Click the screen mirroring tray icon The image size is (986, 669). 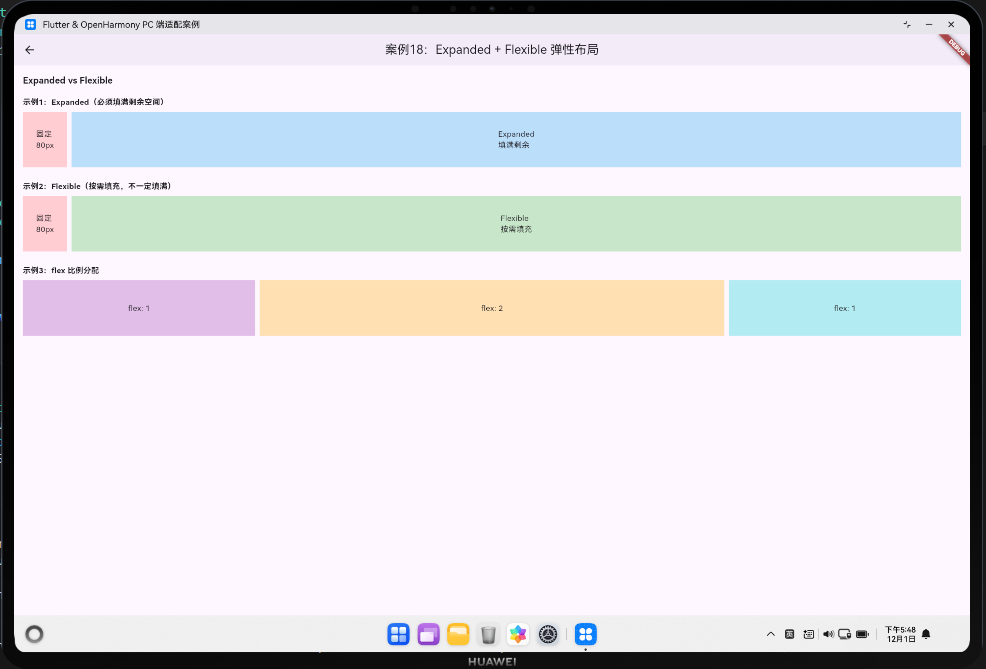point(845,634)
